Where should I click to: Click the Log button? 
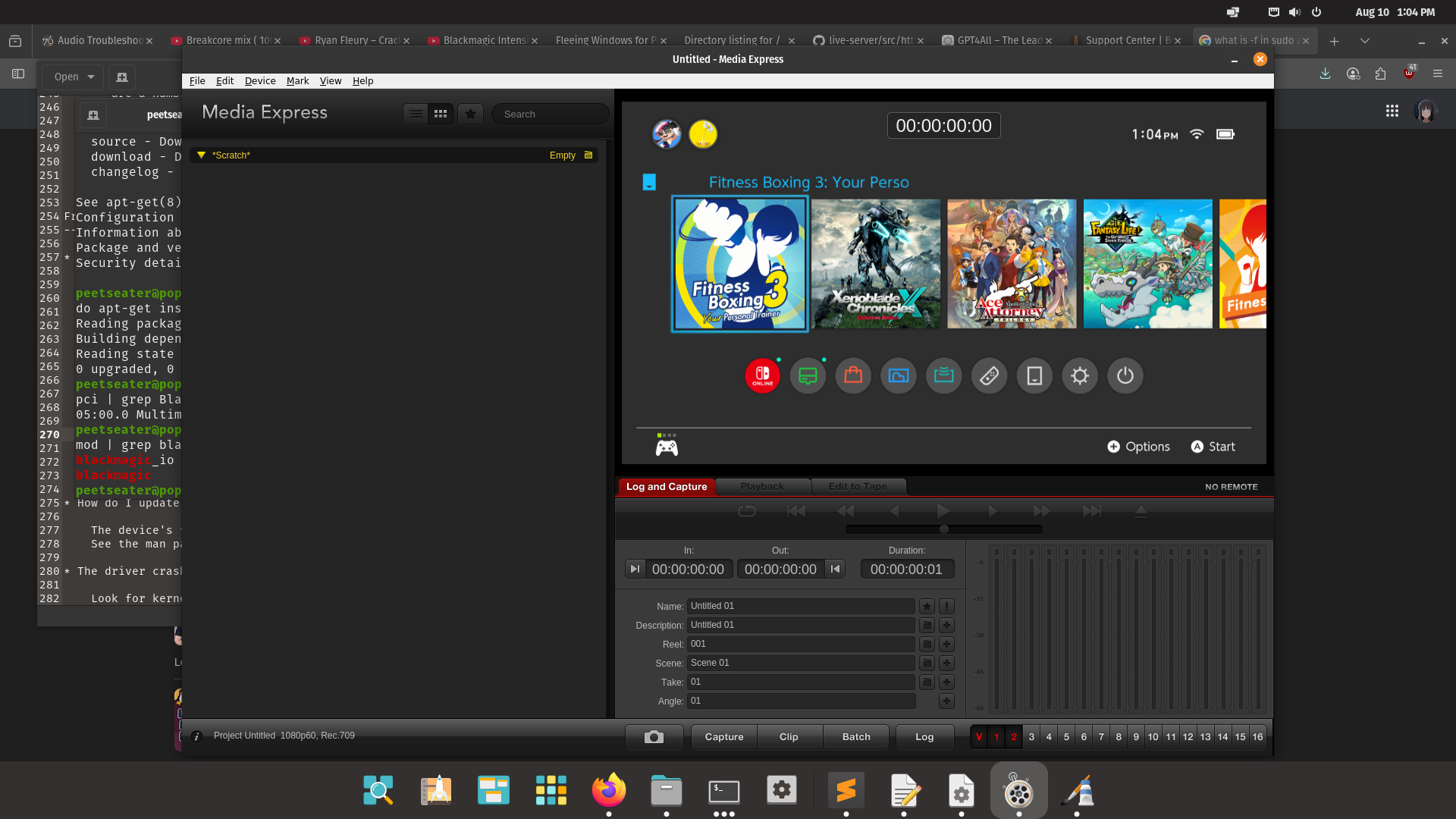[x=924, y=736]
